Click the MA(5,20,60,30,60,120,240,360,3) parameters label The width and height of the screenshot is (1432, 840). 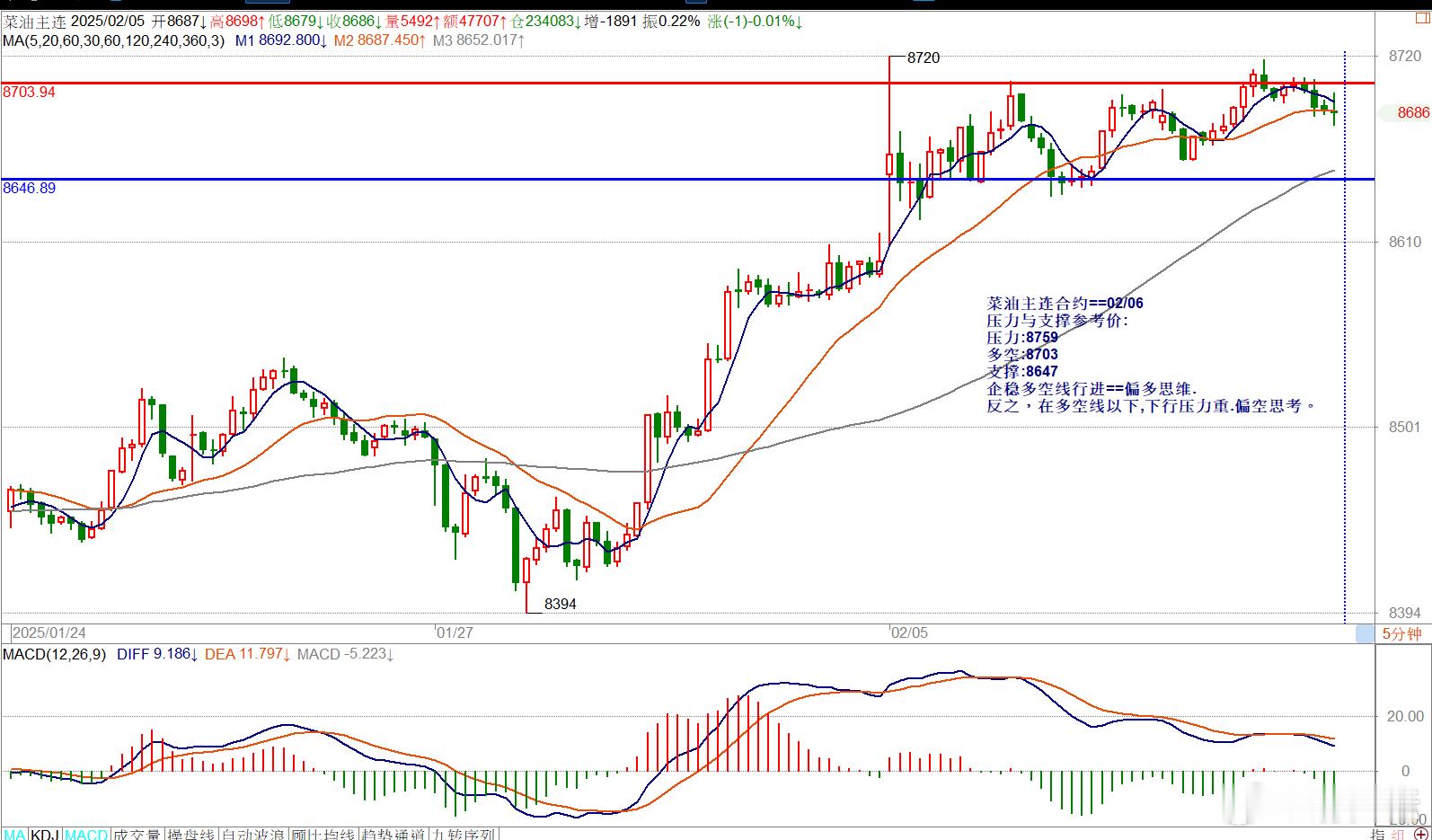coord(113,40)
